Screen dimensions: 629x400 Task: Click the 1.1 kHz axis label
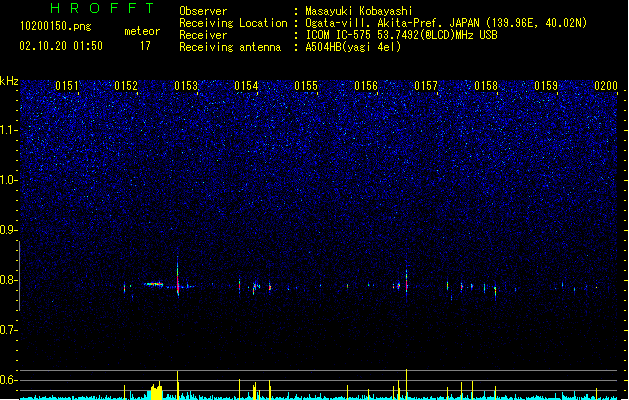click(8, 130)
